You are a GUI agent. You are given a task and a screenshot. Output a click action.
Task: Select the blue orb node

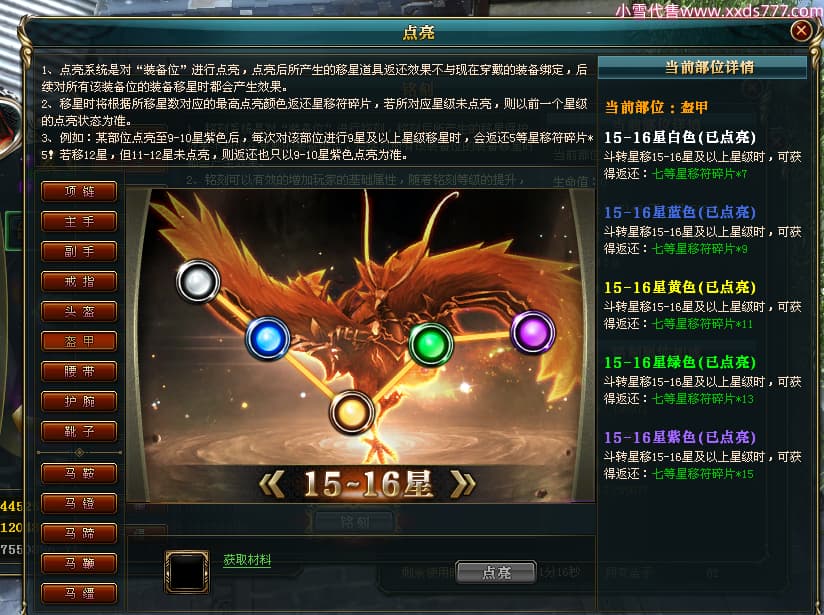[x=267, y=338]
